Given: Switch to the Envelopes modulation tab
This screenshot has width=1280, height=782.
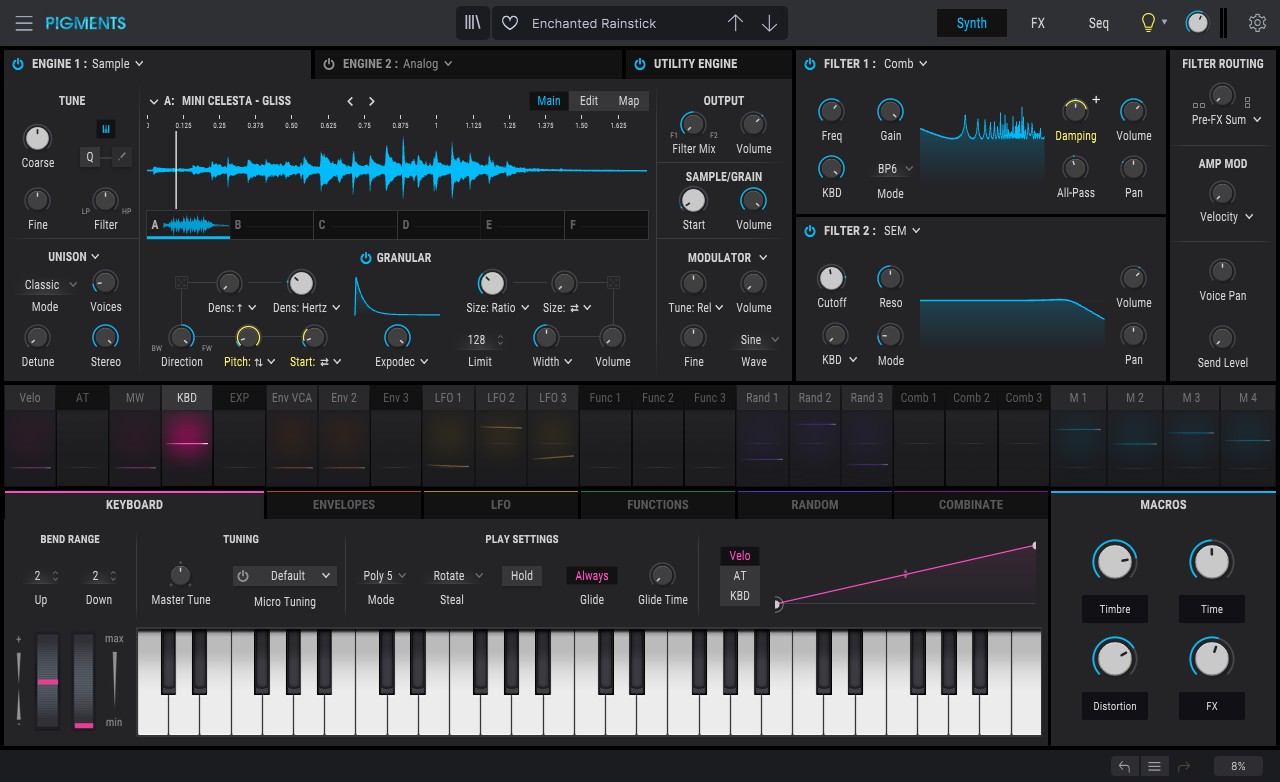Looking at the screenshot, I should click(344, 505).
